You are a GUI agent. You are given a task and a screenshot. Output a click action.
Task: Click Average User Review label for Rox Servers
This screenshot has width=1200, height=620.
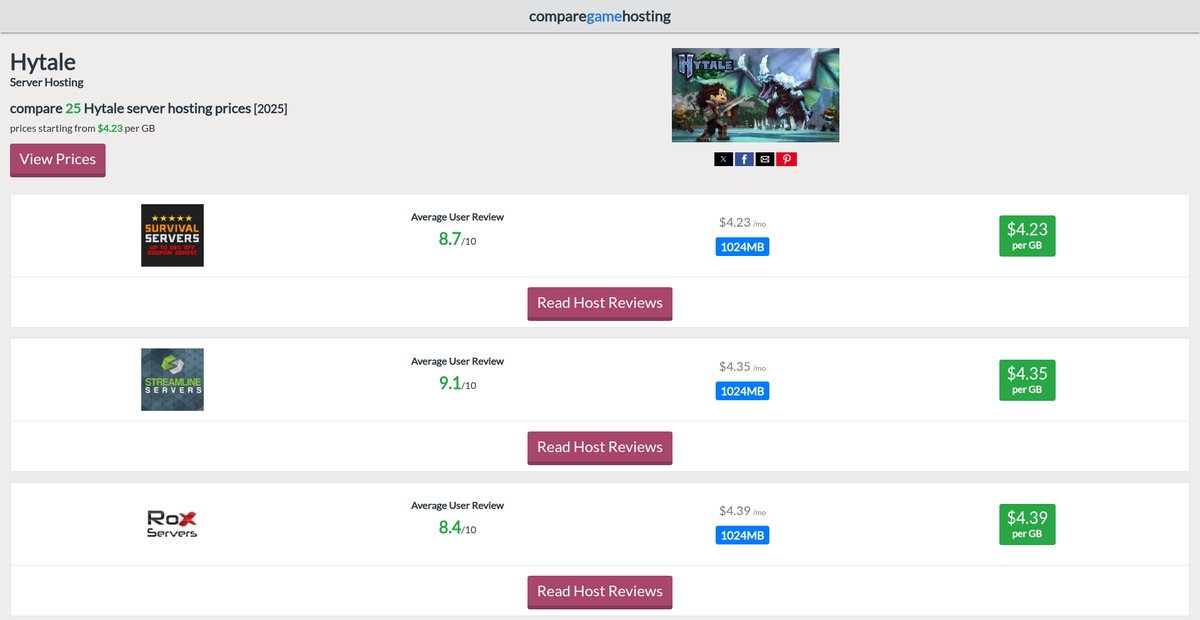click(x=457, y=505)
